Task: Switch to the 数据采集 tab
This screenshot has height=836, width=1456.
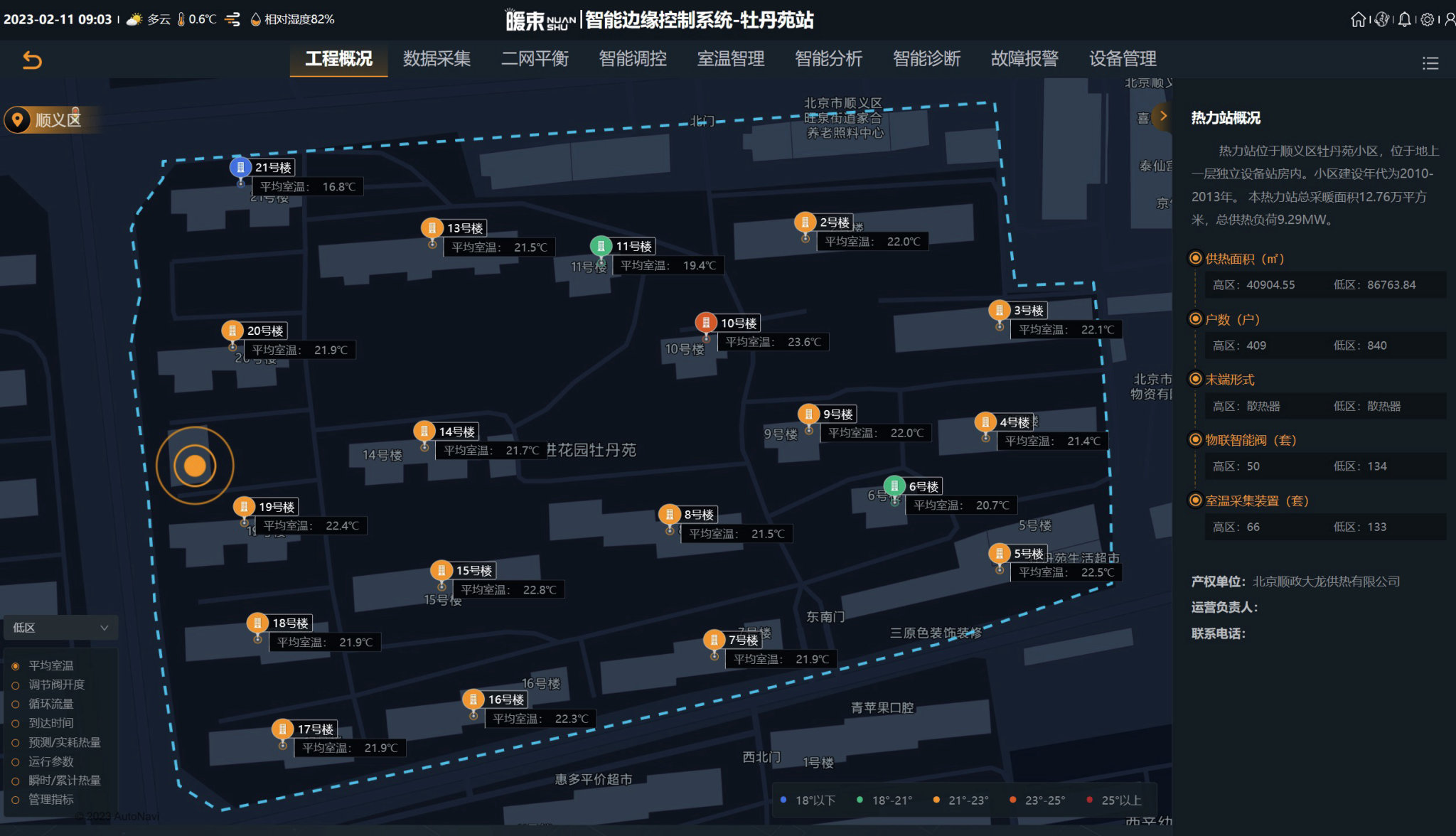Action: [437, 59]
